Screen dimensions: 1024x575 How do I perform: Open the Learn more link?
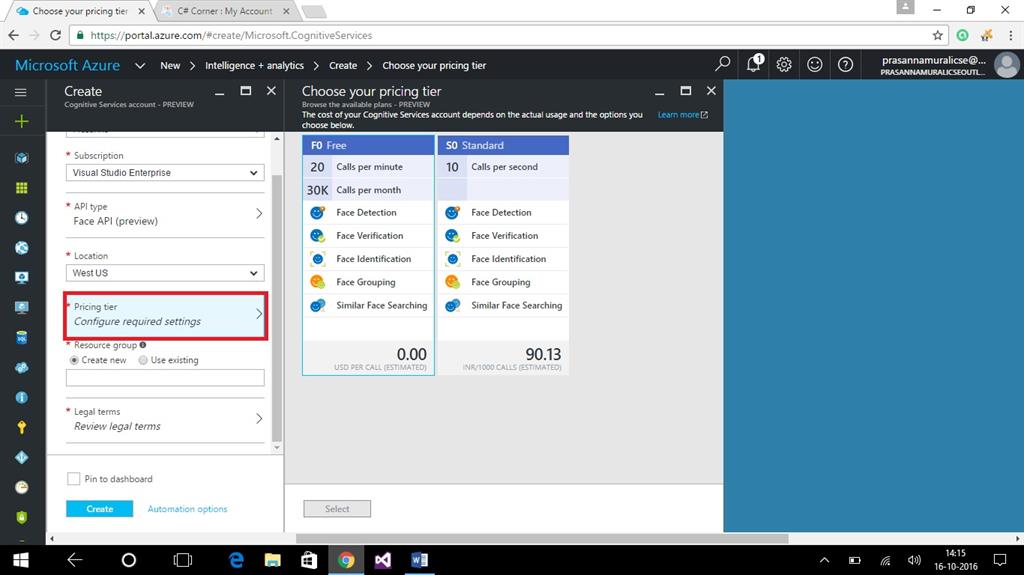pyautogui.click(x=682, y=114)
